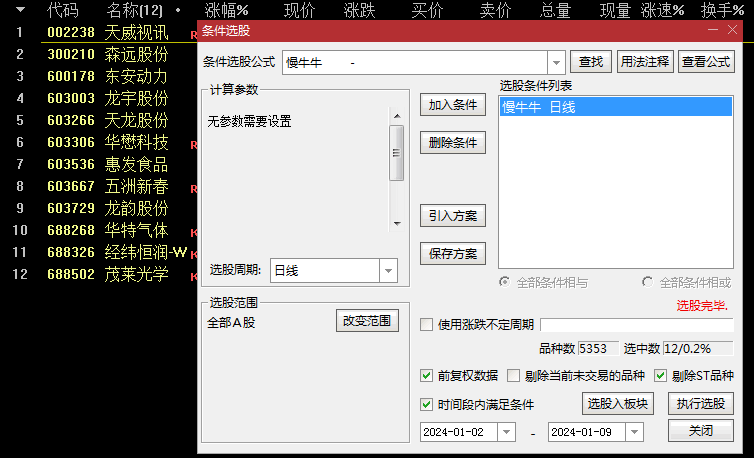Open 选股周期 日线 dropdown
This screenshot has width=754, height=458.
pyautogui.click(x=388, y=270)
